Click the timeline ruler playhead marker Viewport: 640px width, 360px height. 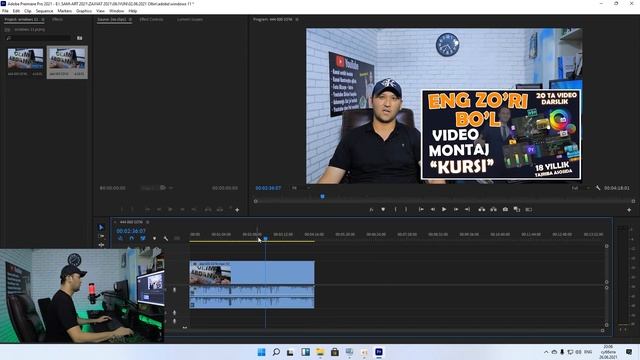coord(265,238)
